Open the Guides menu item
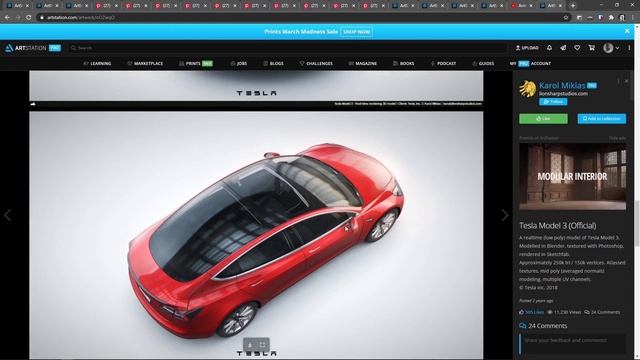Viewport: 640px width, 360px height. click(x=483, y=64)
